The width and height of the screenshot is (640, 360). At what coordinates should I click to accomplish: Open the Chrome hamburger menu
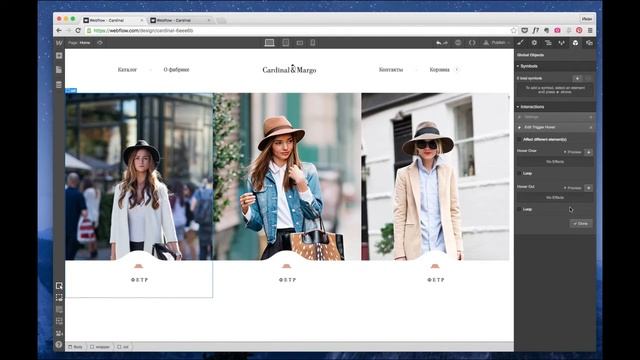590,31
